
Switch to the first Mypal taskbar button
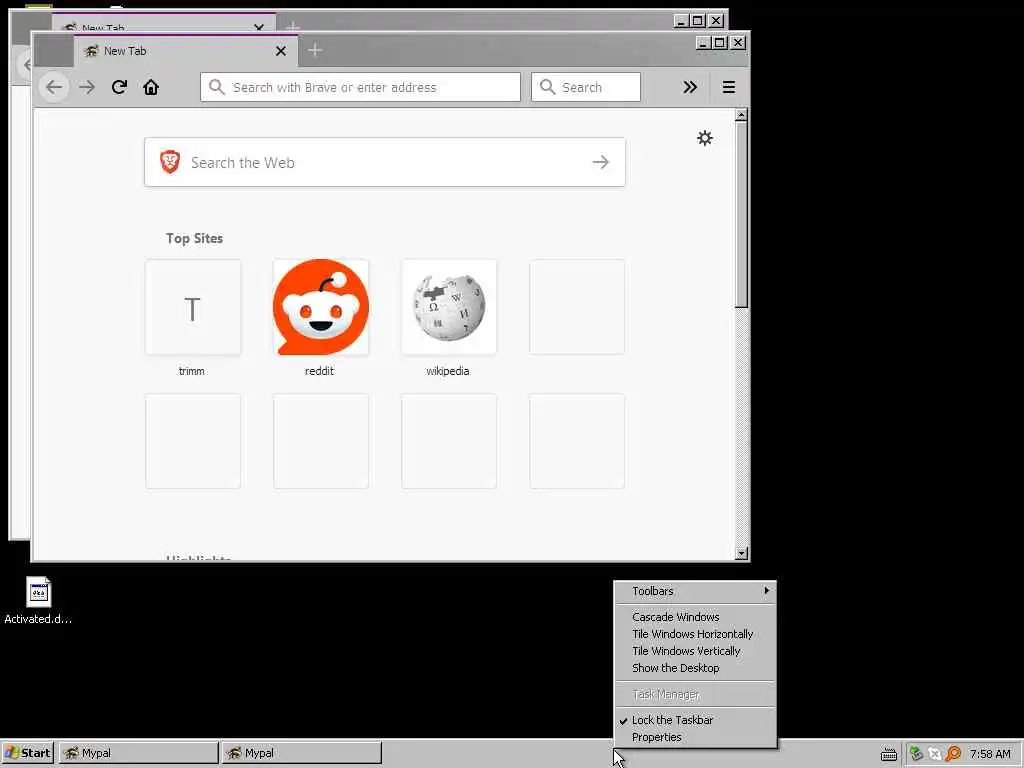click(138, 753)
